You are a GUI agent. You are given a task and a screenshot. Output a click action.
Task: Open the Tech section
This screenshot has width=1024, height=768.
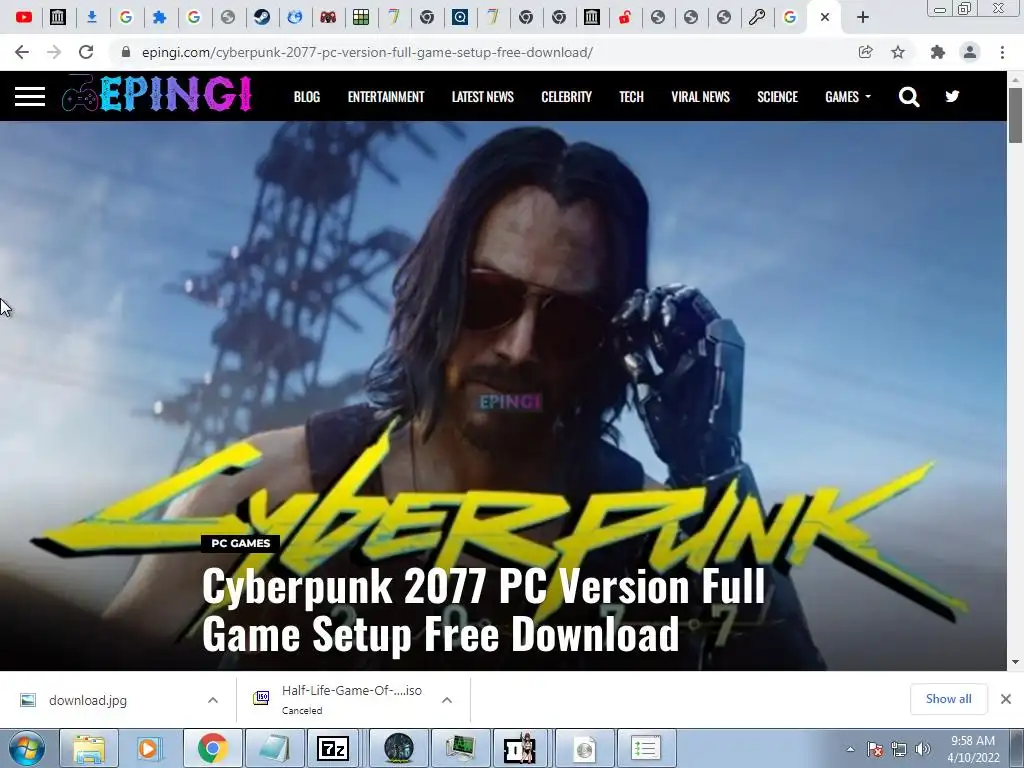632,97
